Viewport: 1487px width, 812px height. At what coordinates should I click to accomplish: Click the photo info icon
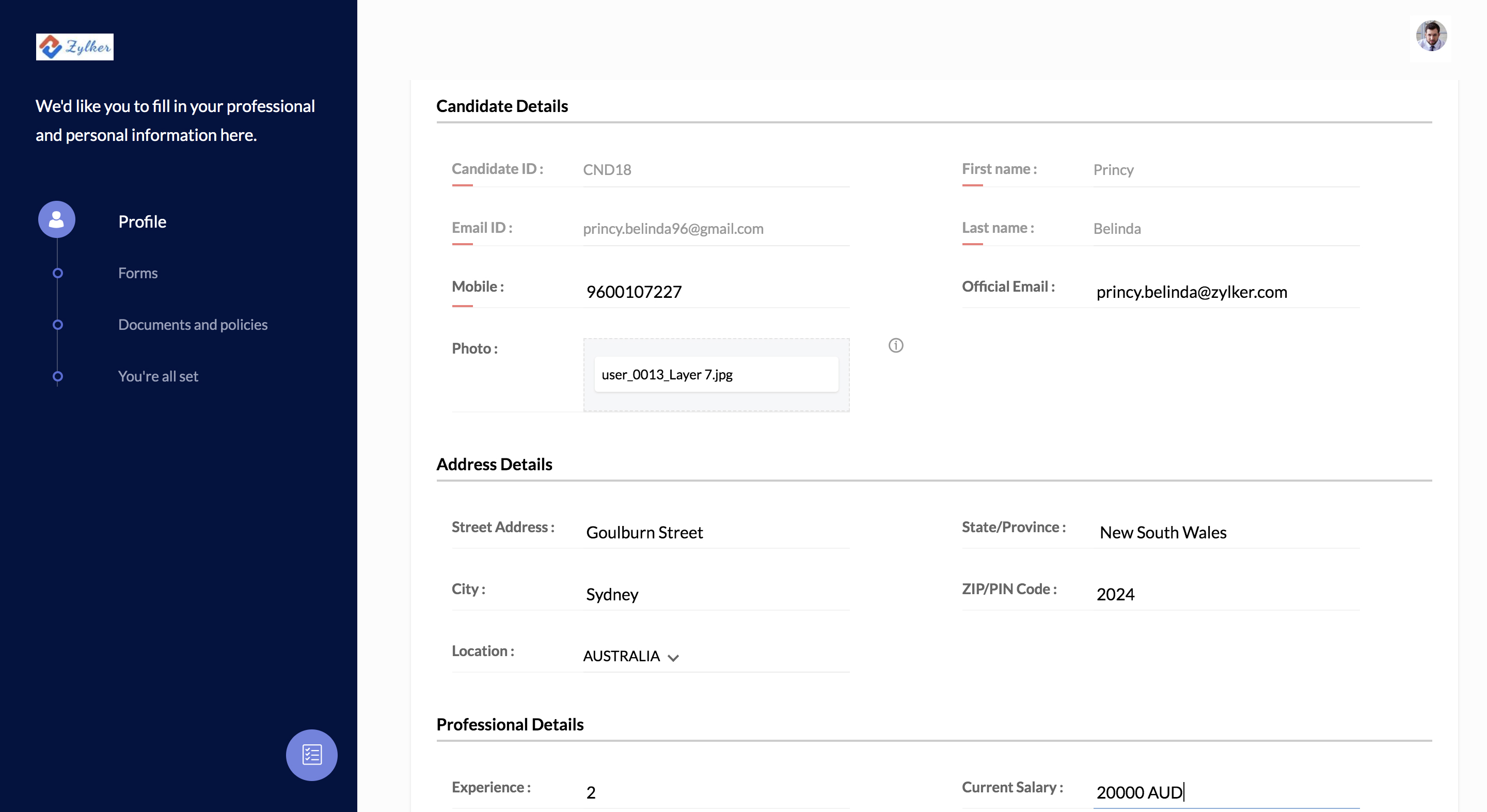[x=895, y=346]
